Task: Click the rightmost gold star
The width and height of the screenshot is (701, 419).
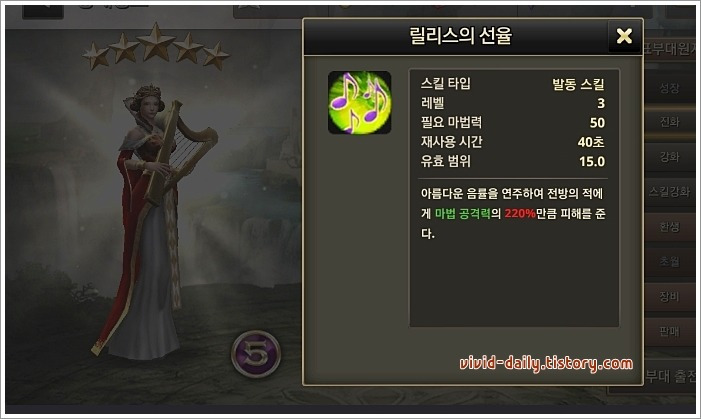Action: (215, 56)
